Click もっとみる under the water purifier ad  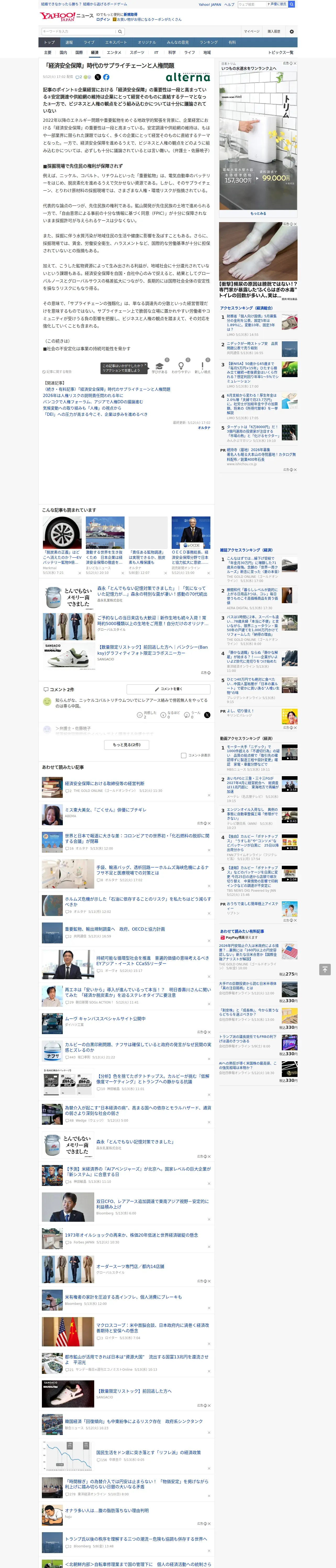pyautogui.click(x=258, y=214)
